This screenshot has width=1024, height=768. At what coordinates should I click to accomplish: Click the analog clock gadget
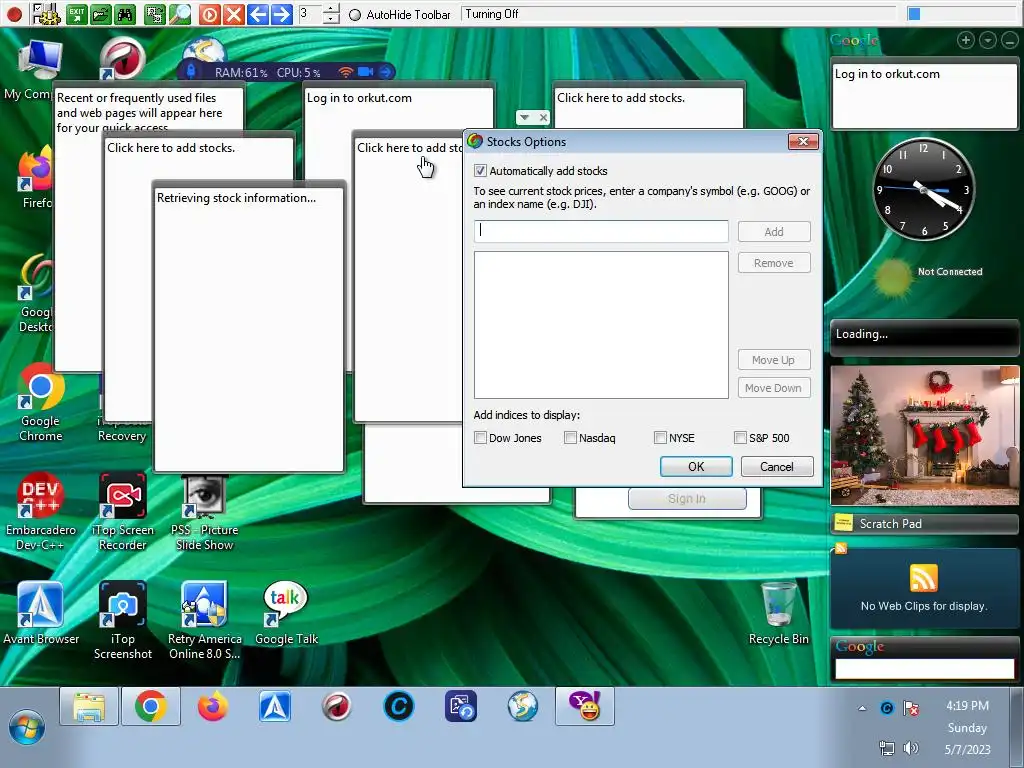click(x=924, y=189)
